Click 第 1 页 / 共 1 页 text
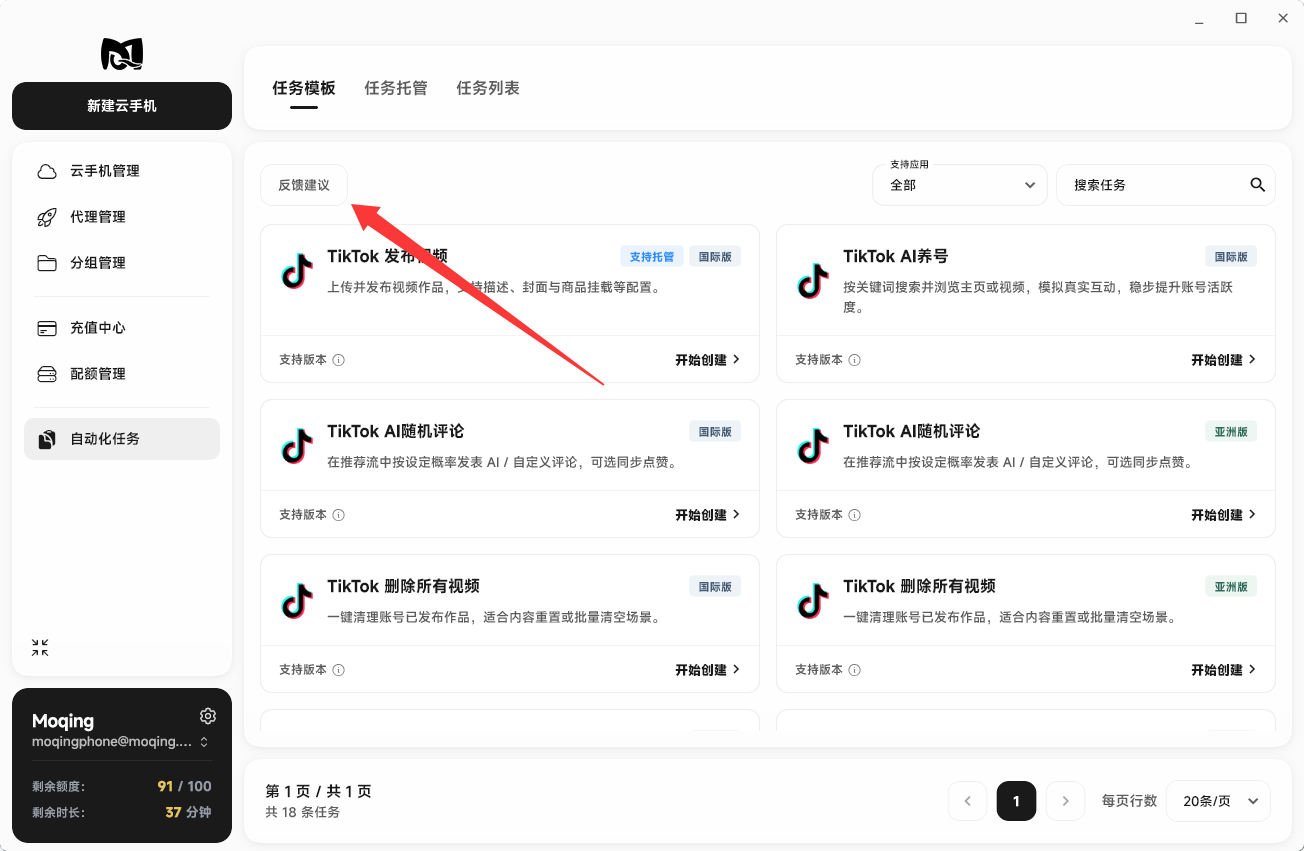 point(318,791)
